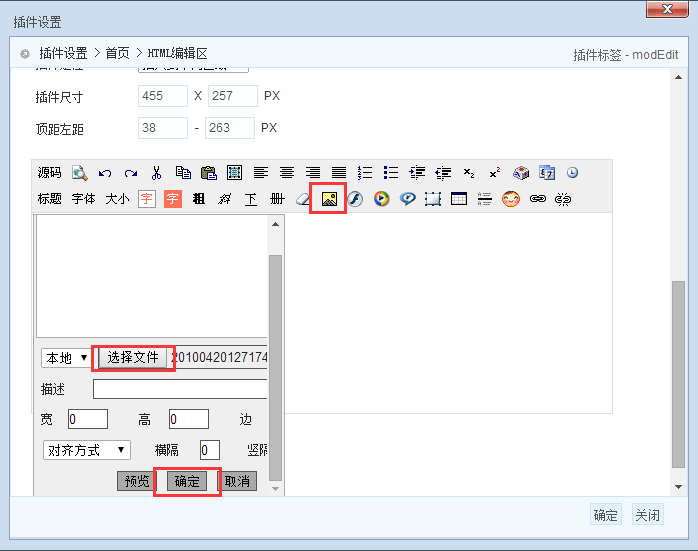This screenshot has width=698, height=551.
Task: Expand the 对齐方式 alignment dropdown
Action: 87,450
